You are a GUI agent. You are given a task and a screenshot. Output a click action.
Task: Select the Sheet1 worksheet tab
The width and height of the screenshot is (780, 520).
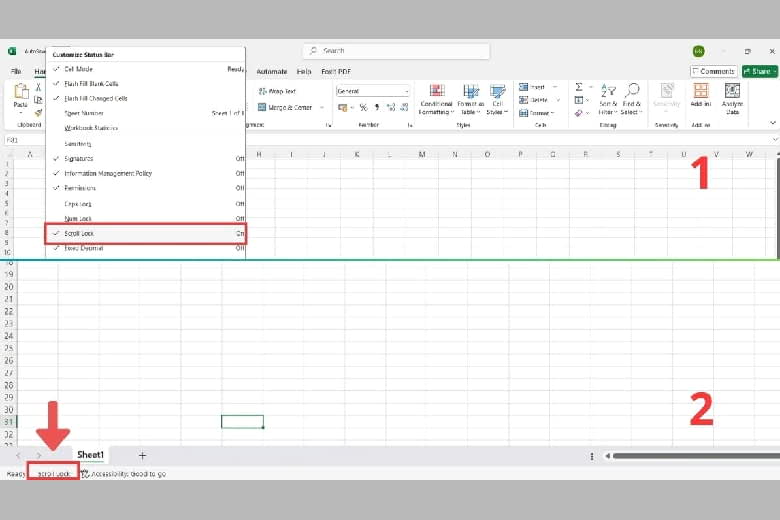point(91,455)
